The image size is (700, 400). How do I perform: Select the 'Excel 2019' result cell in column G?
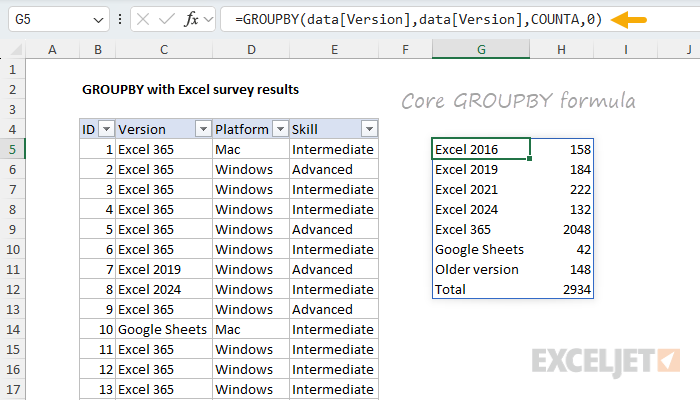pyautogui.click(x=481, y=169)
